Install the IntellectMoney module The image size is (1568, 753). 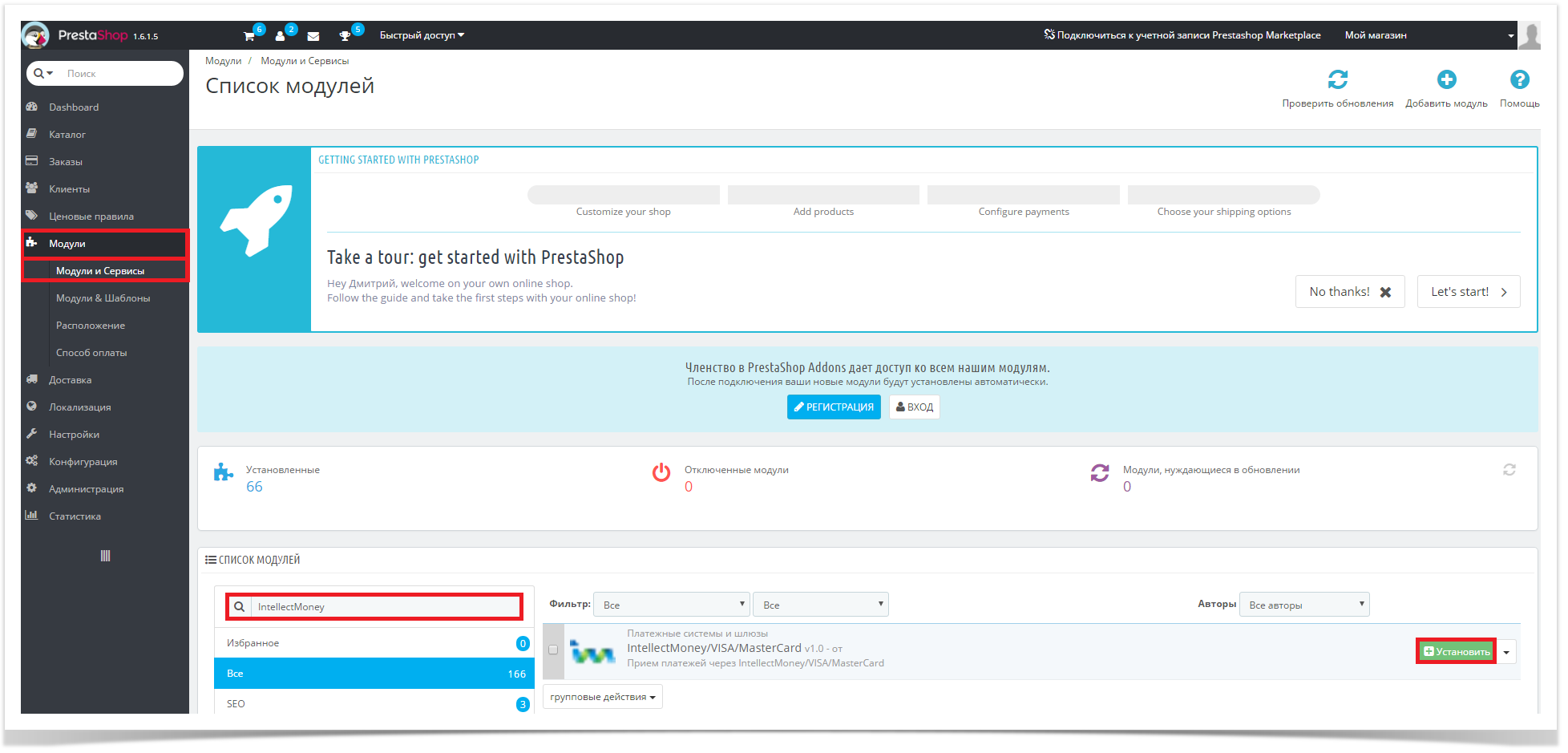(x=1457, y=652)
